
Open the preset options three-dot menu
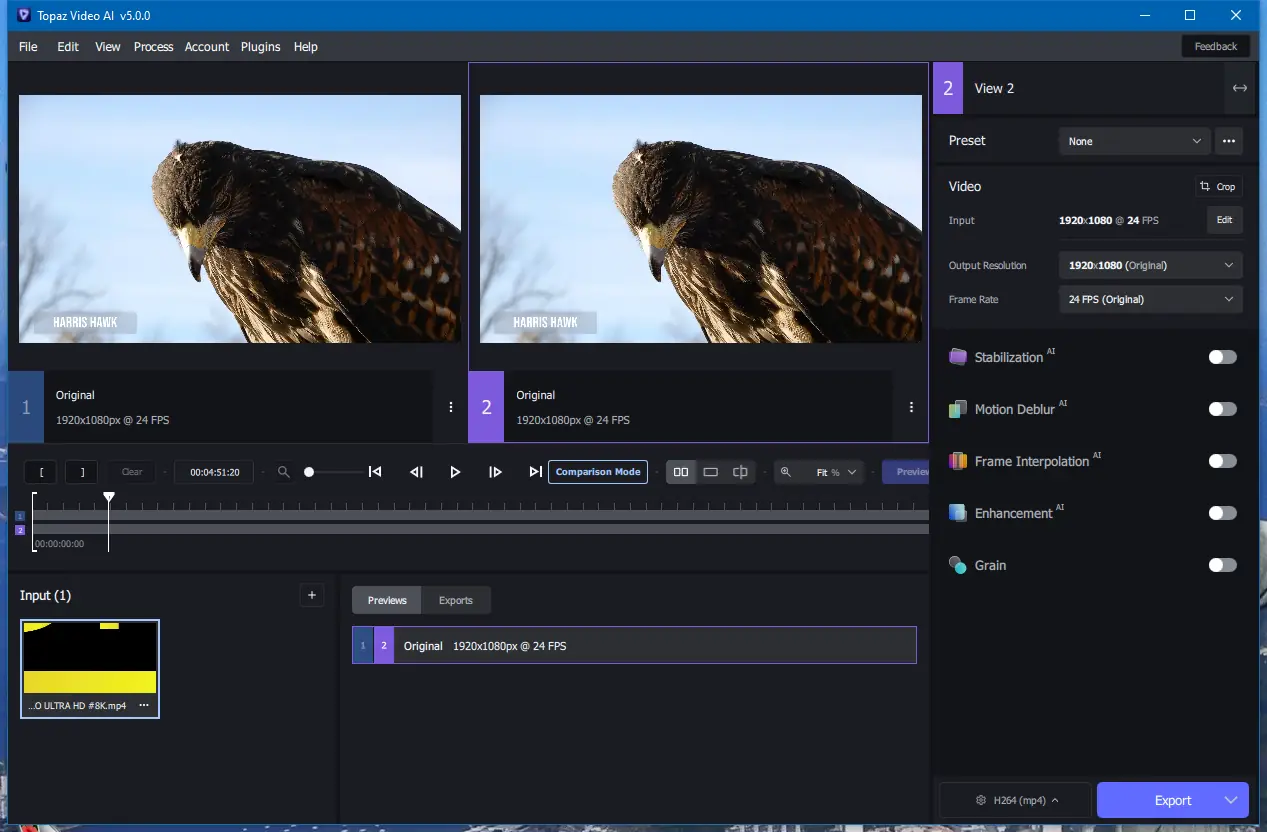coord(1229,141)
